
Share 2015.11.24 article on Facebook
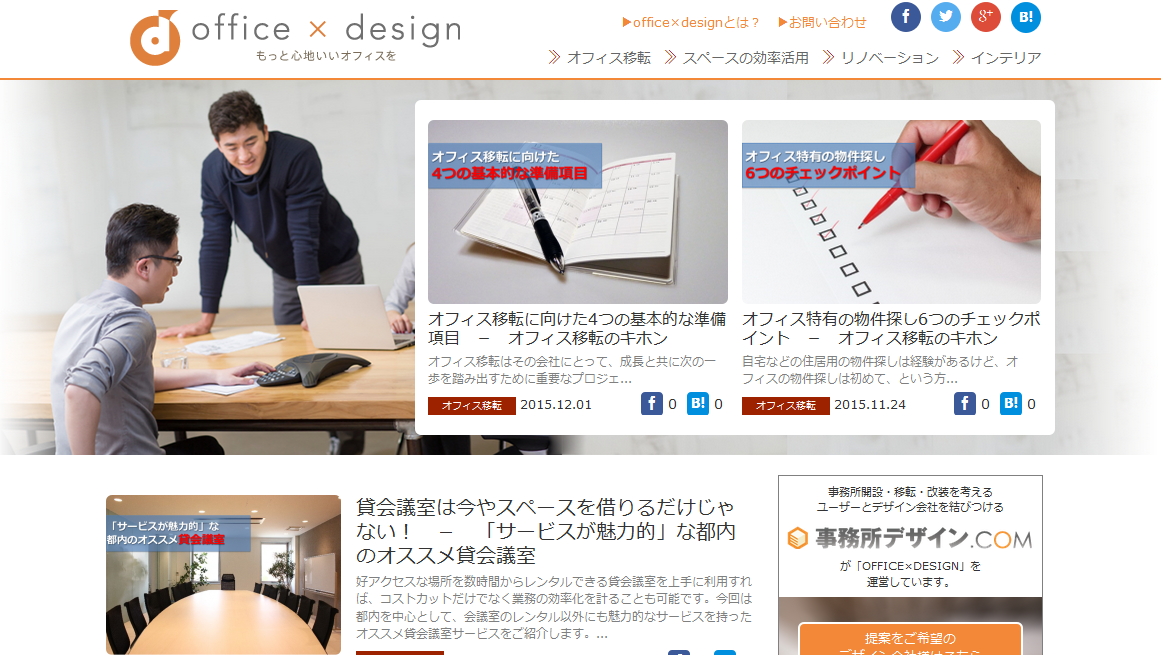(x=964, y=403)
